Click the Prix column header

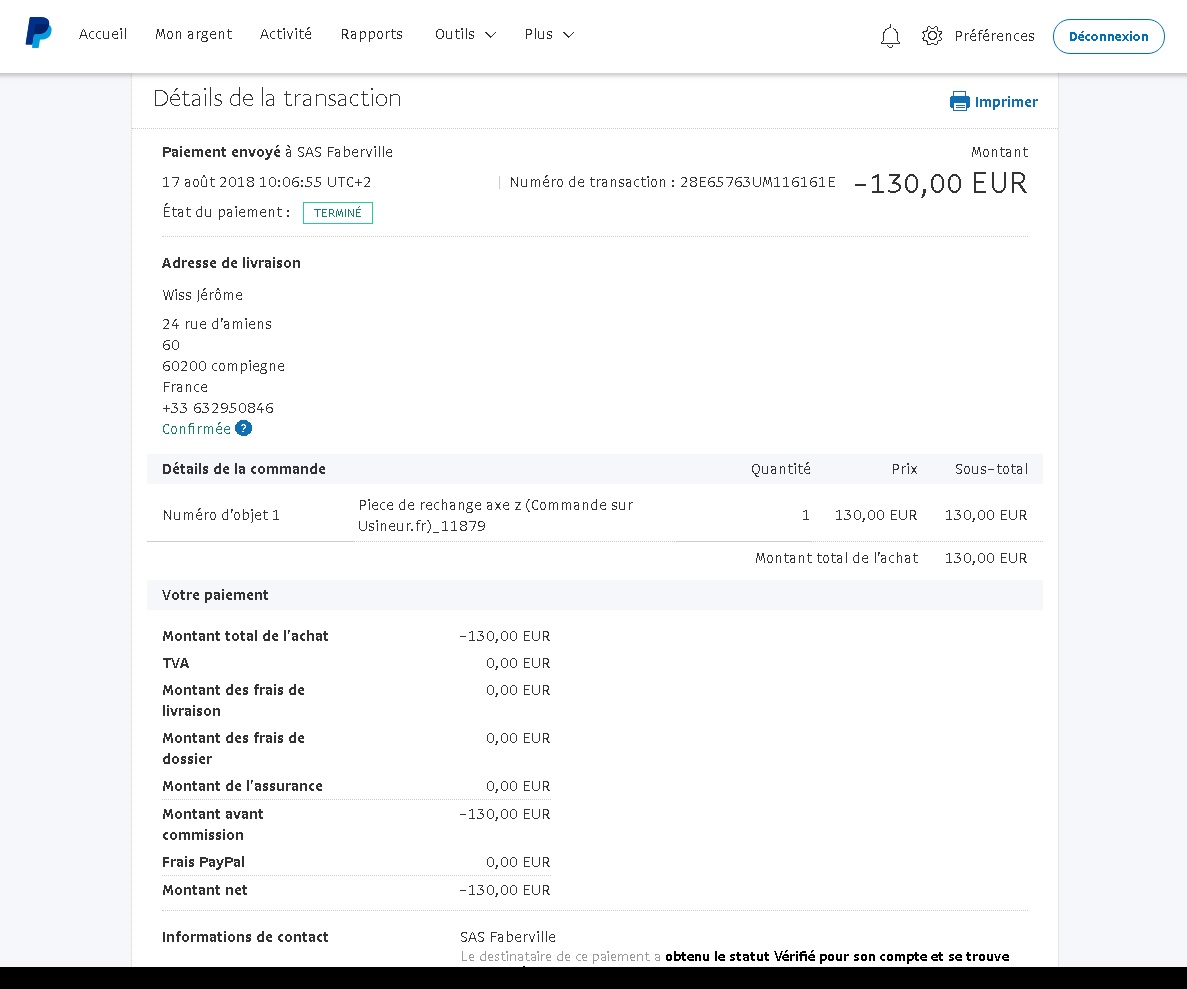[x=904, y=469]
